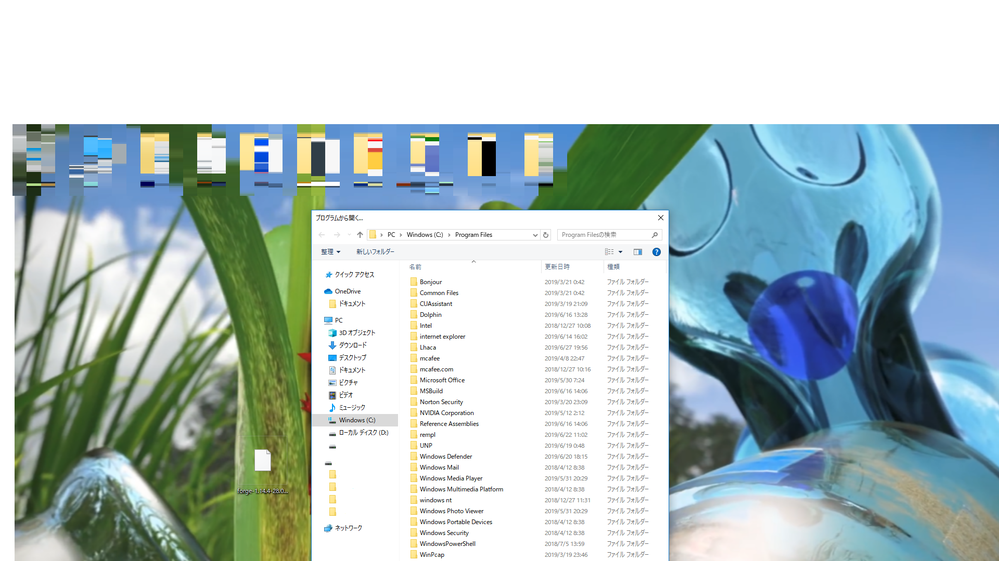Viewport: 999px width, 561px height.
Task: Click the forward navigation arrow
Action: (336, 235)
